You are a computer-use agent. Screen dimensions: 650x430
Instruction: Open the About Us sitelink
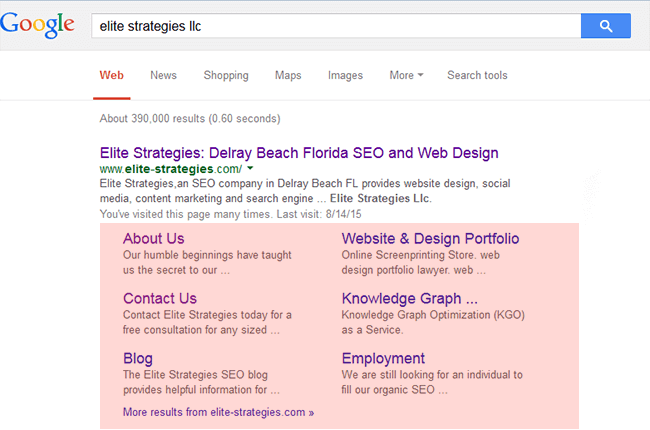click(x=153, y=238)
